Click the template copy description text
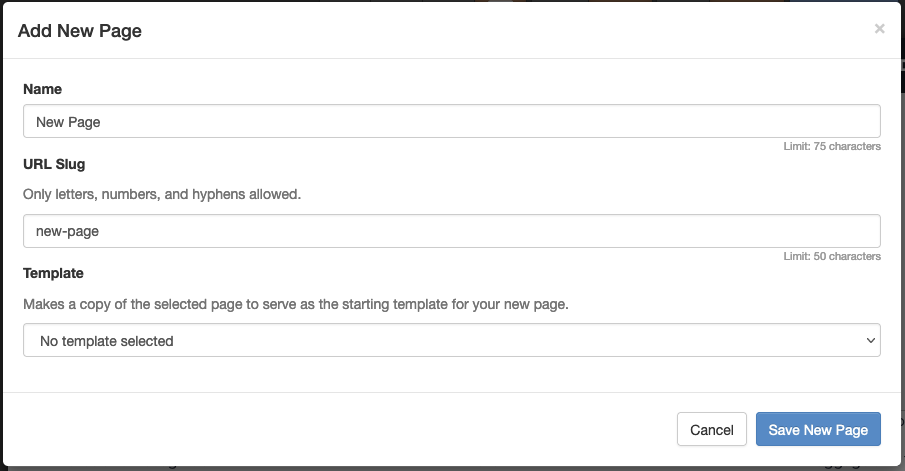 coord(296,304)
